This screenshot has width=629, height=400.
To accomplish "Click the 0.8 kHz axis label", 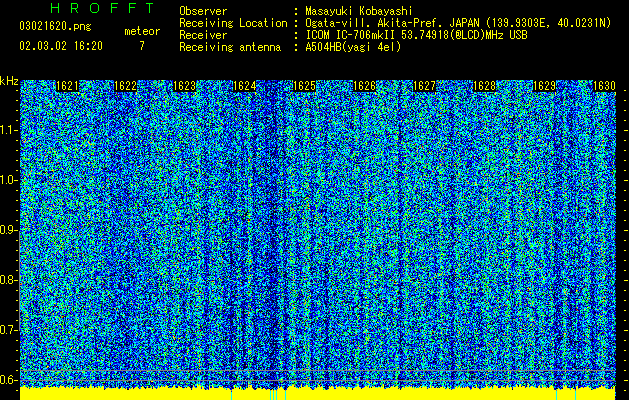I will (x=9, y=280).
